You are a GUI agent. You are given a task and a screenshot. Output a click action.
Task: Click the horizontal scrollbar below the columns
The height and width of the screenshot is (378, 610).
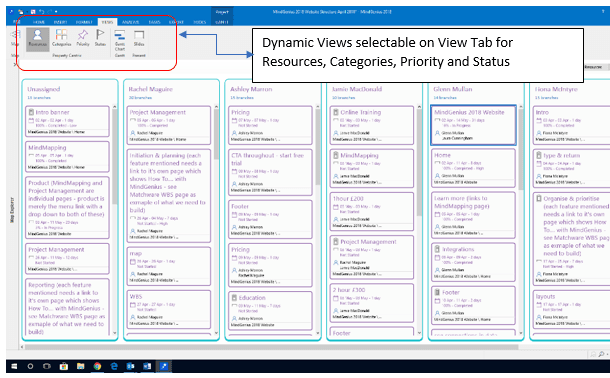tap(271, 347)
